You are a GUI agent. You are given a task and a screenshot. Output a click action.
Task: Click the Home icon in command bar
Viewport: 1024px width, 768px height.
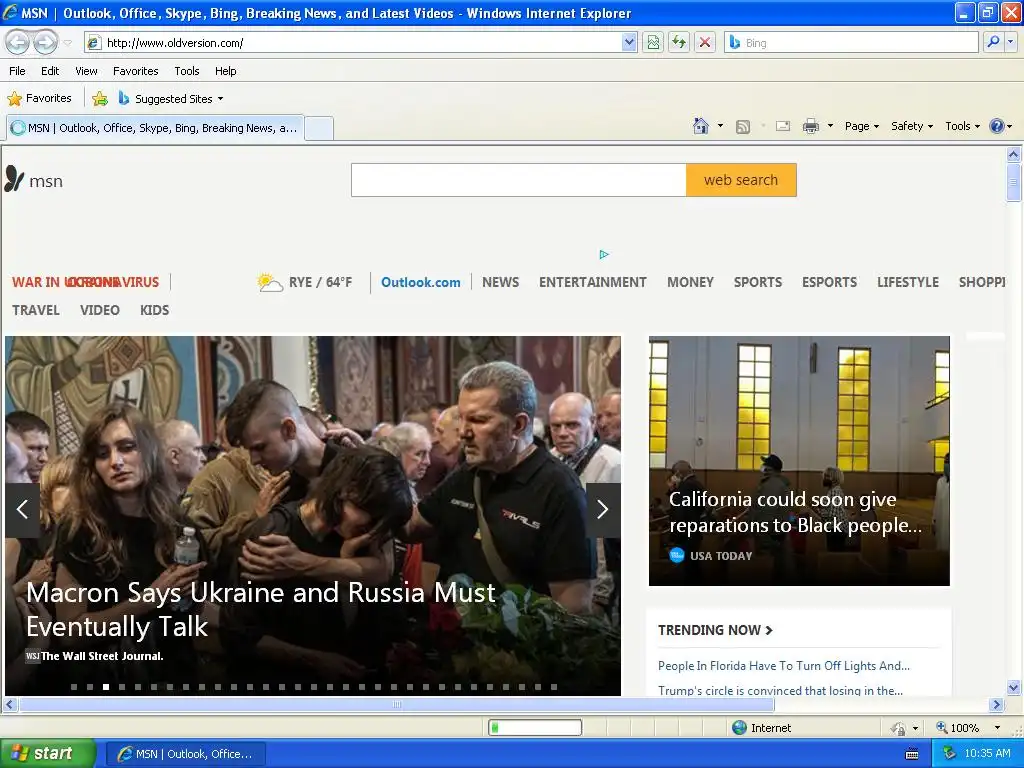click(x=701, y=126)
